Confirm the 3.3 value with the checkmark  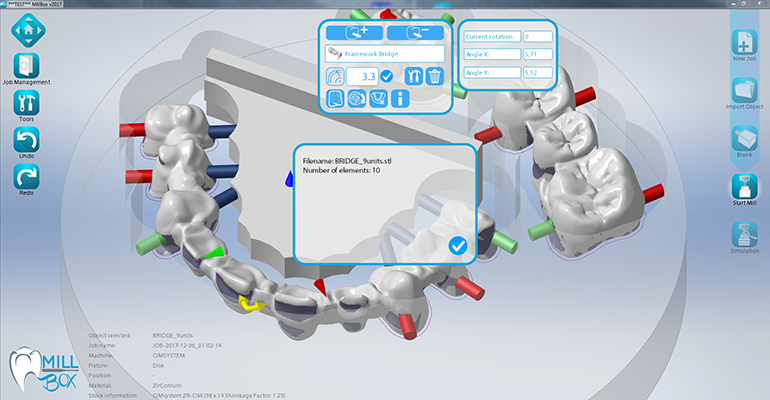point(387,77)
